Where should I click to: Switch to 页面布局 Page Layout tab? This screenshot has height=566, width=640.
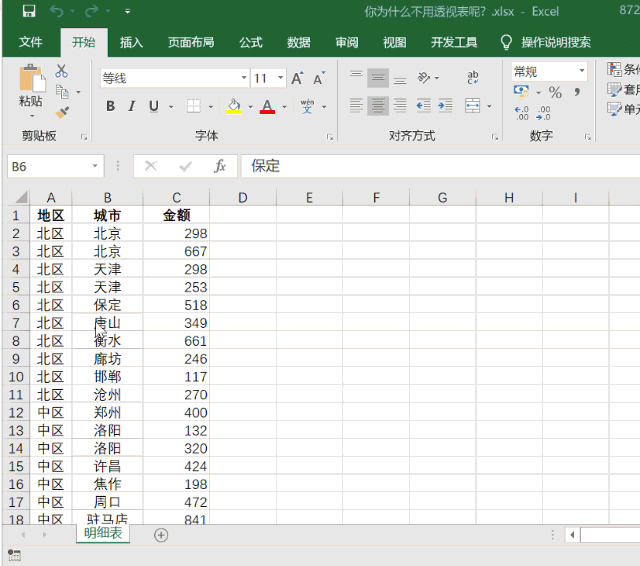191,42
